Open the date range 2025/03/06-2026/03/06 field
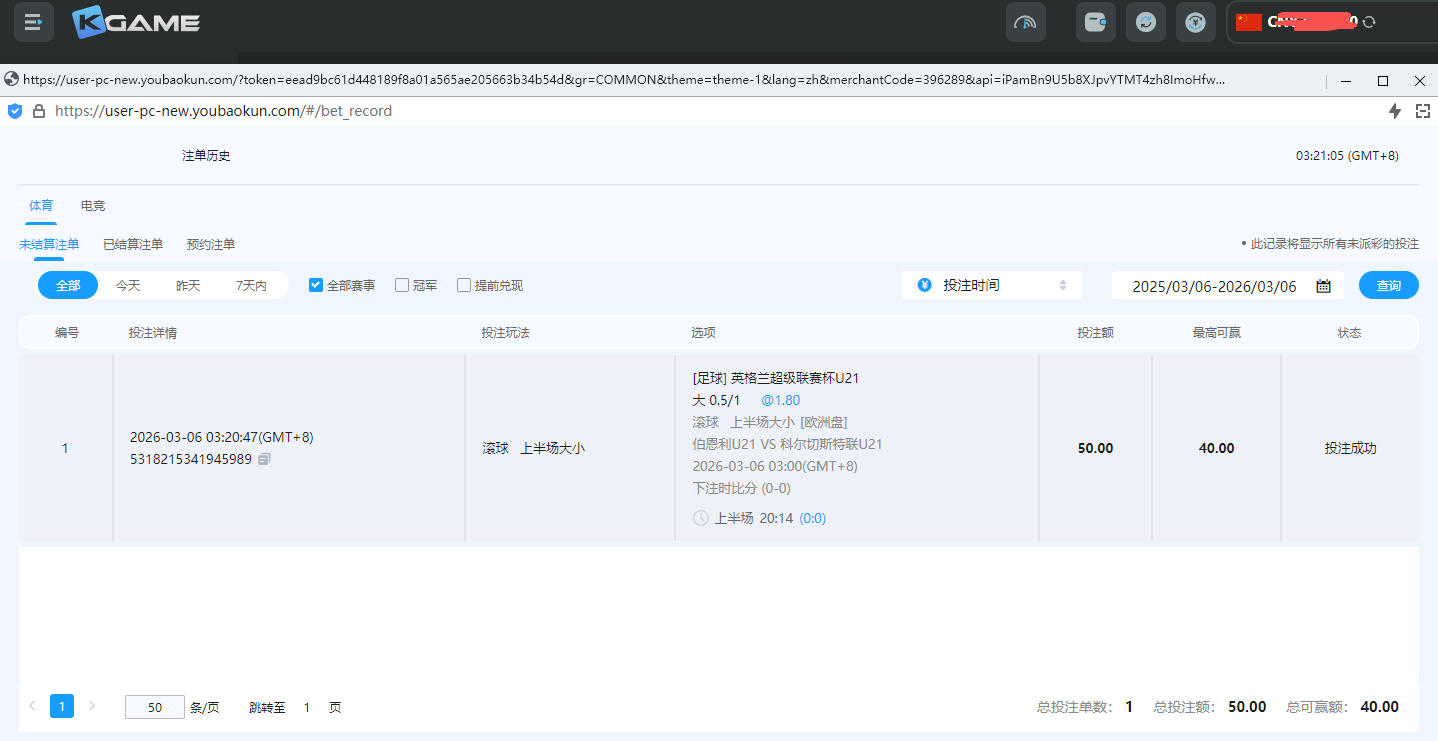1438x741 pixels. pyautogui.click(x=1213, y=286)
